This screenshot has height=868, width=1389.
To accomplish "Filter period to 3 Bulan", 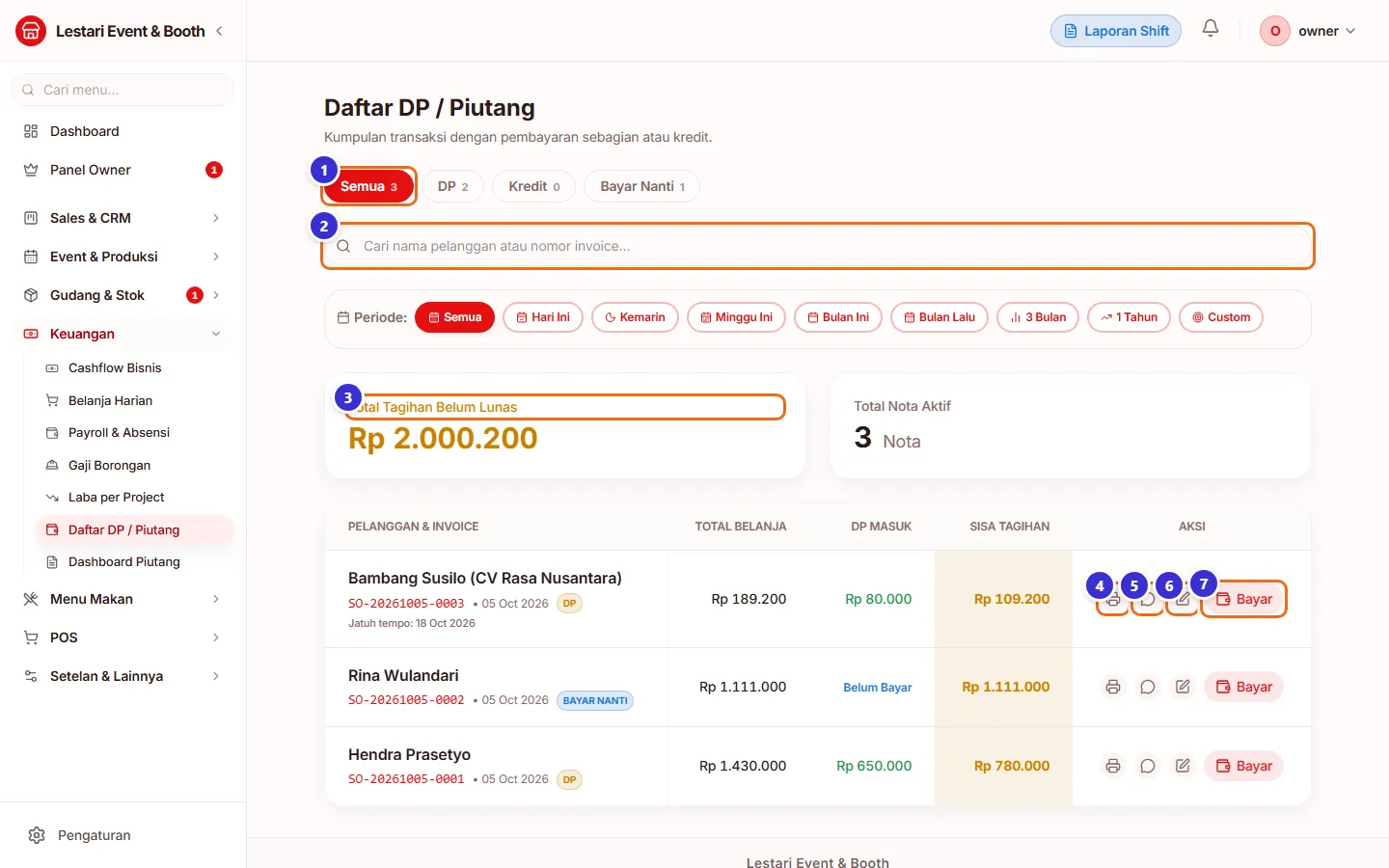I will point(1038,317).
